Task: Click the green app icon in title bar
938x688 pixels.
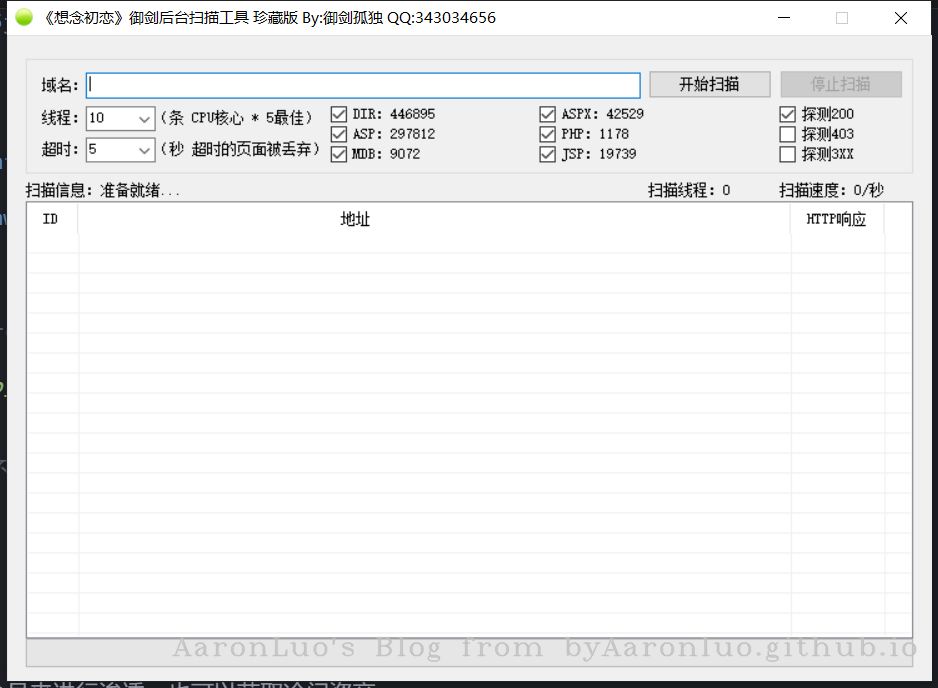Action: coord(23,18)
